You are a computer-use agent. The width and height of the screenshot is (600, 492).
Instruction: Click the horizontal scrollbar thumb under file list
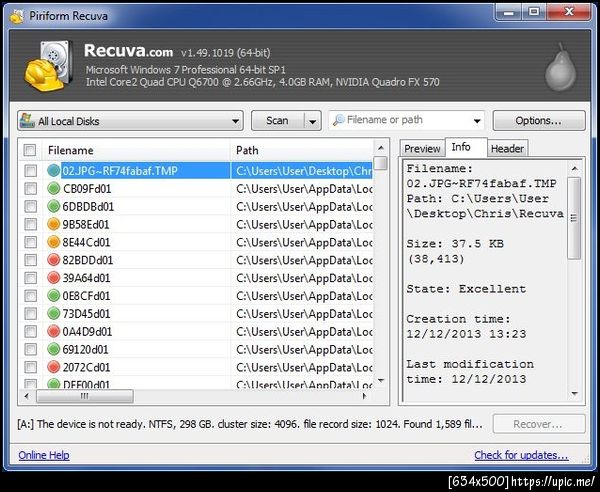click(x=85, y=396)
